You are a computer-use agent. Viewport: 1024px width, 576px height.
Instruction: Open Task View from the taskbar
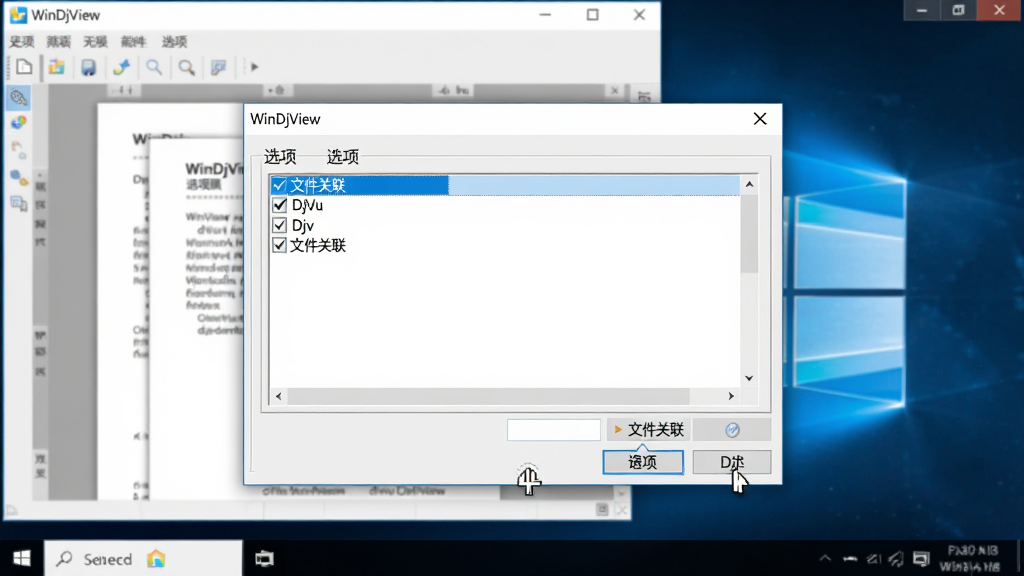point(264,558)
